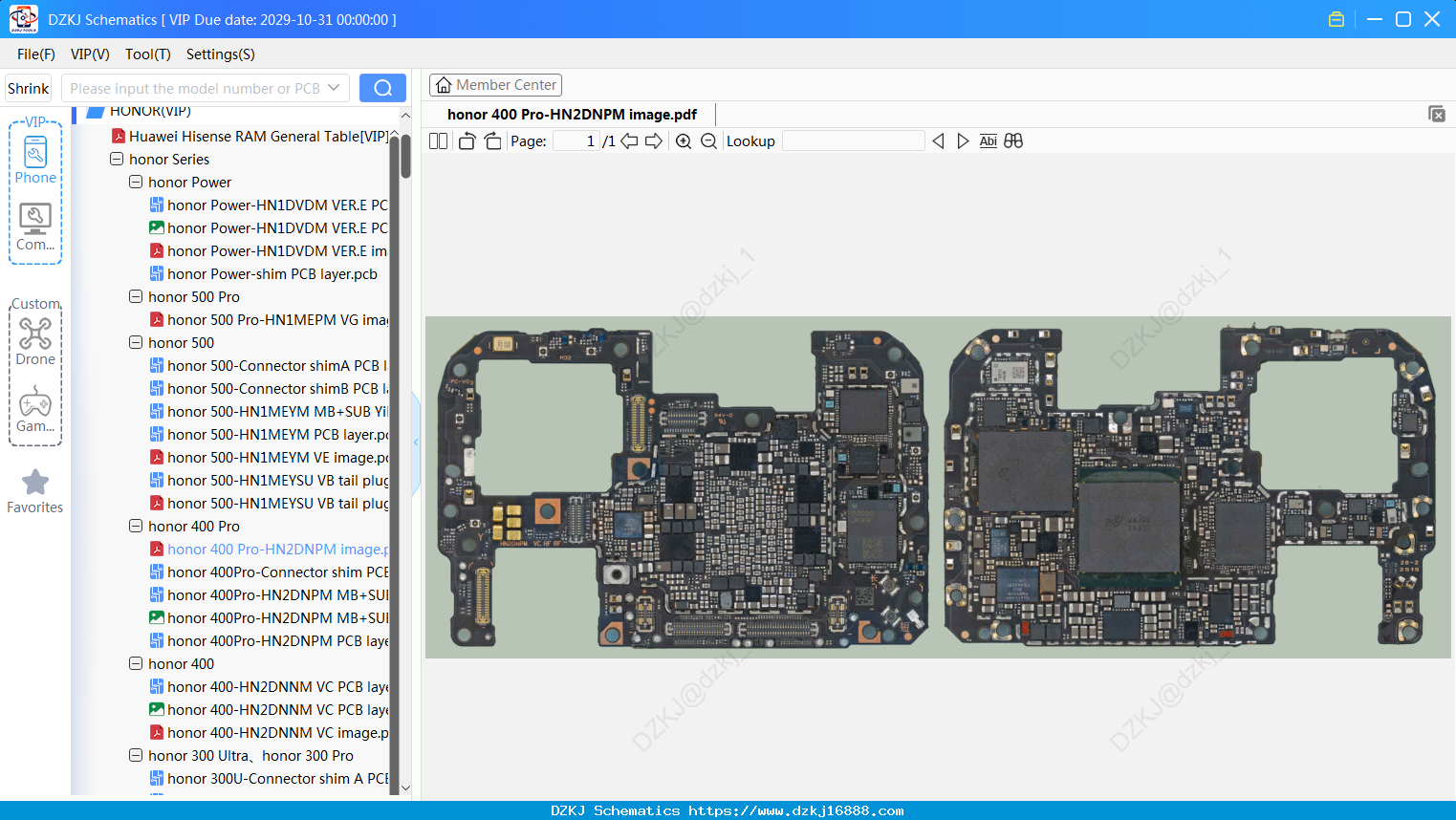This screenshot has height=820, width=1456.
Task: Click the tree vertical scrollbar thumb
Action: tap(405, 156)
